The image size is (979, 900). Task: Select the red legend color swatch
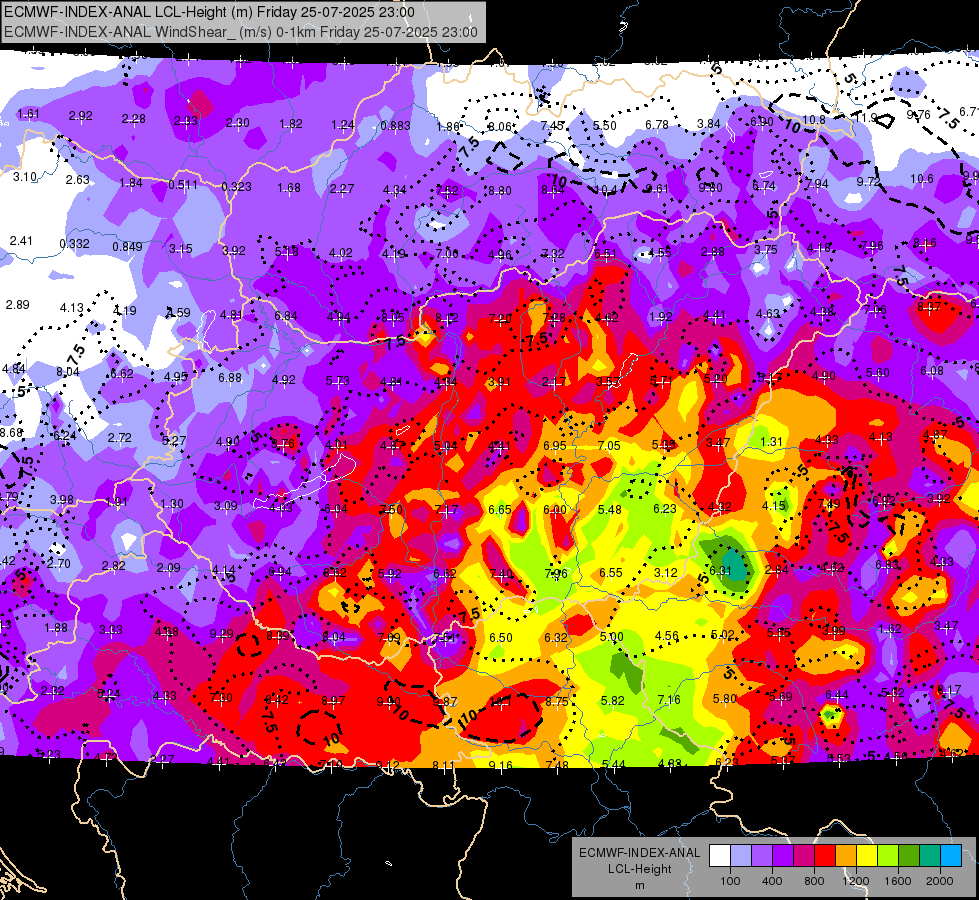point(825,856)
